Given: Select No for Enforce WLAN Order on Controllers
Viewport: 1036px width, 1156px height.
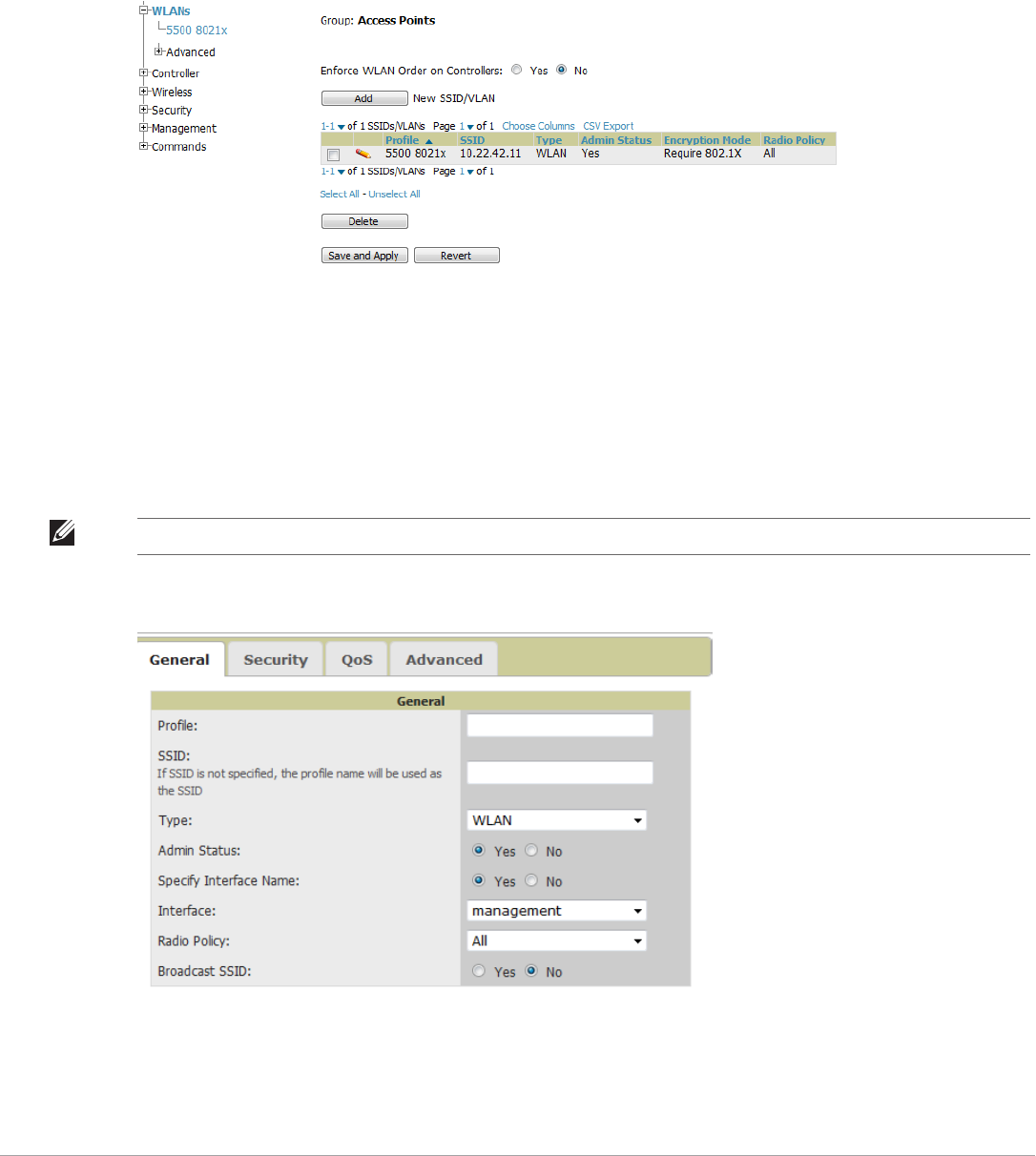Looking at the screenshot, I should coord(562,70).
